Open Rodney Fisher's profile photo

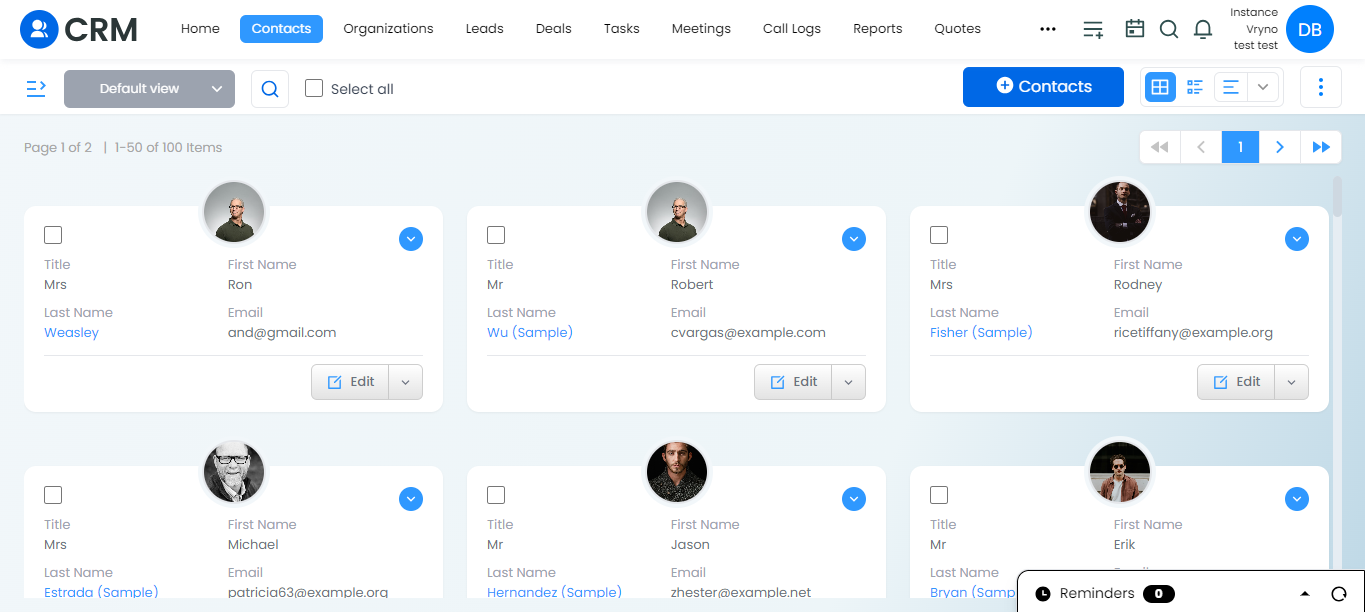coord(1120,212)
